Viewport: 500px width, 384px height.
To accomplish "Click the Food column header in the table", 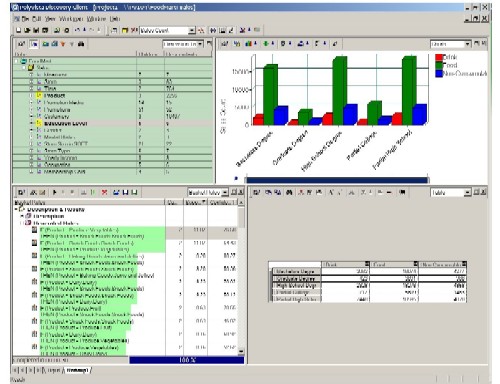I will 394,264.
